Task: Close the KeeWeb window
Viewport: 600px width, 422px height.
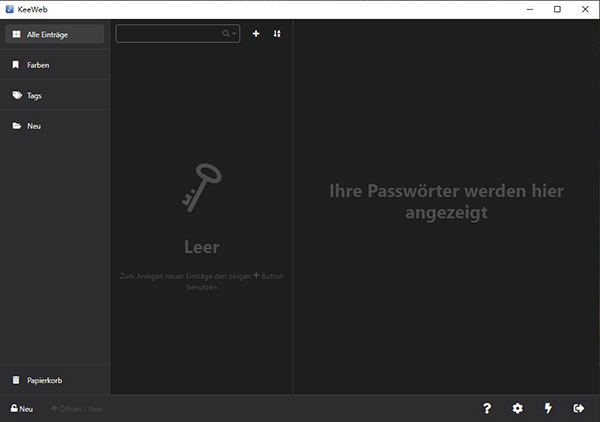Action: click(585, 9)
